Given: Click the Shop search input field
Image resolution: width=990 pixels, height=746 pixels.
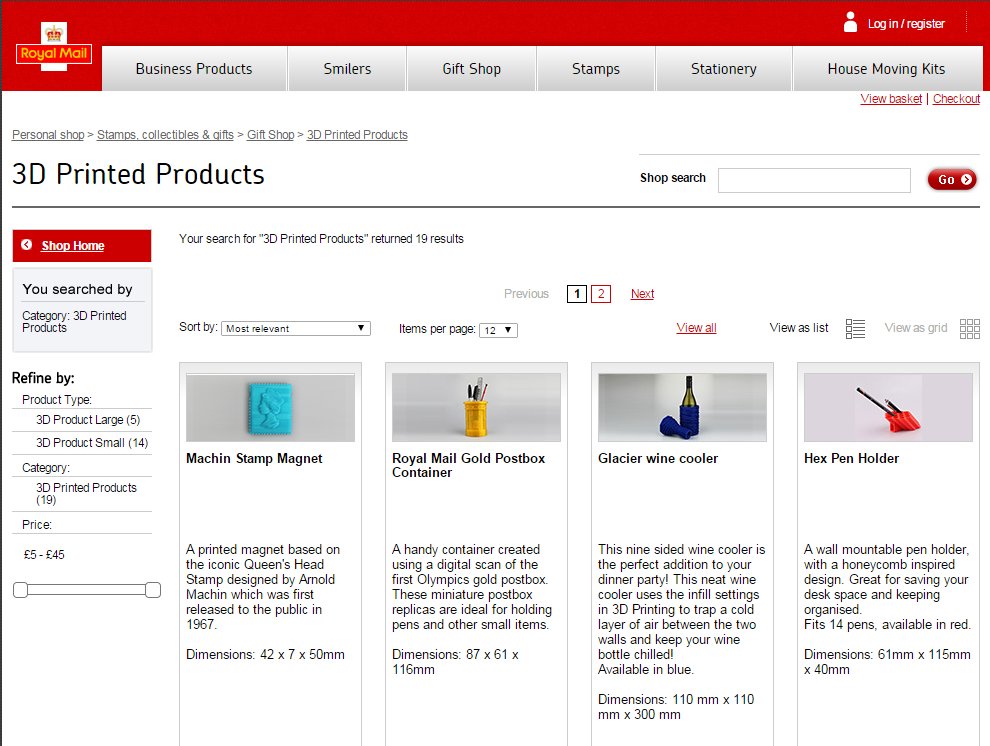Looking at the screenshot, I should click(x=814, y=180).
